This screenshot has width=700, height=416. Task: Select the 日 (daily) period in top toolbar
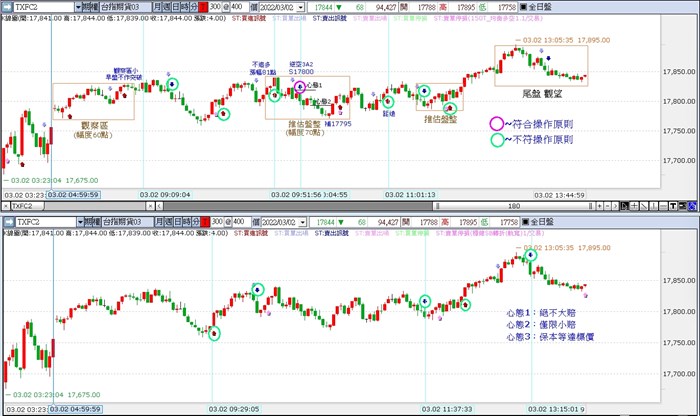(176, 7)
